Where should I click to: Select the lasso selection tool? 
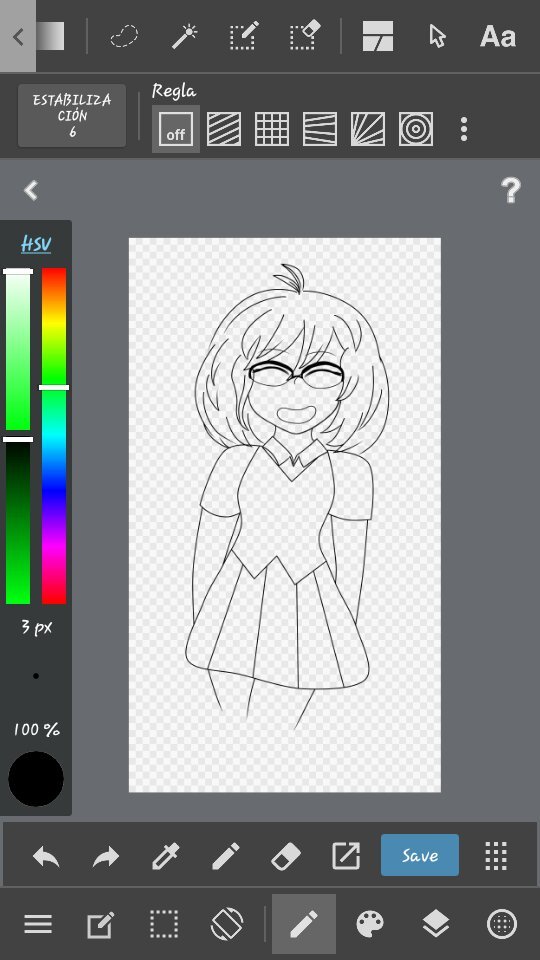(x=124, y=36)
